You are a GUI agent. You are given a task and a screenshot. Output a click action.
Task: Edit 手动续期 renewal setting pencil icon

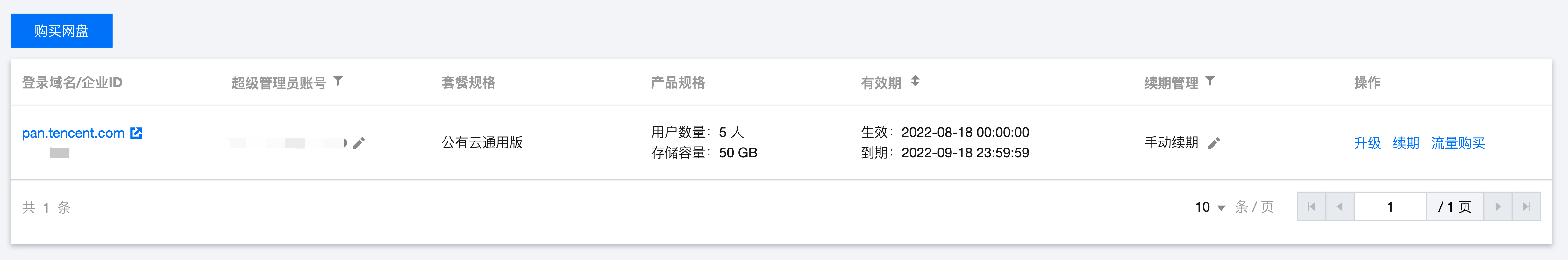tap(1214, 143)
